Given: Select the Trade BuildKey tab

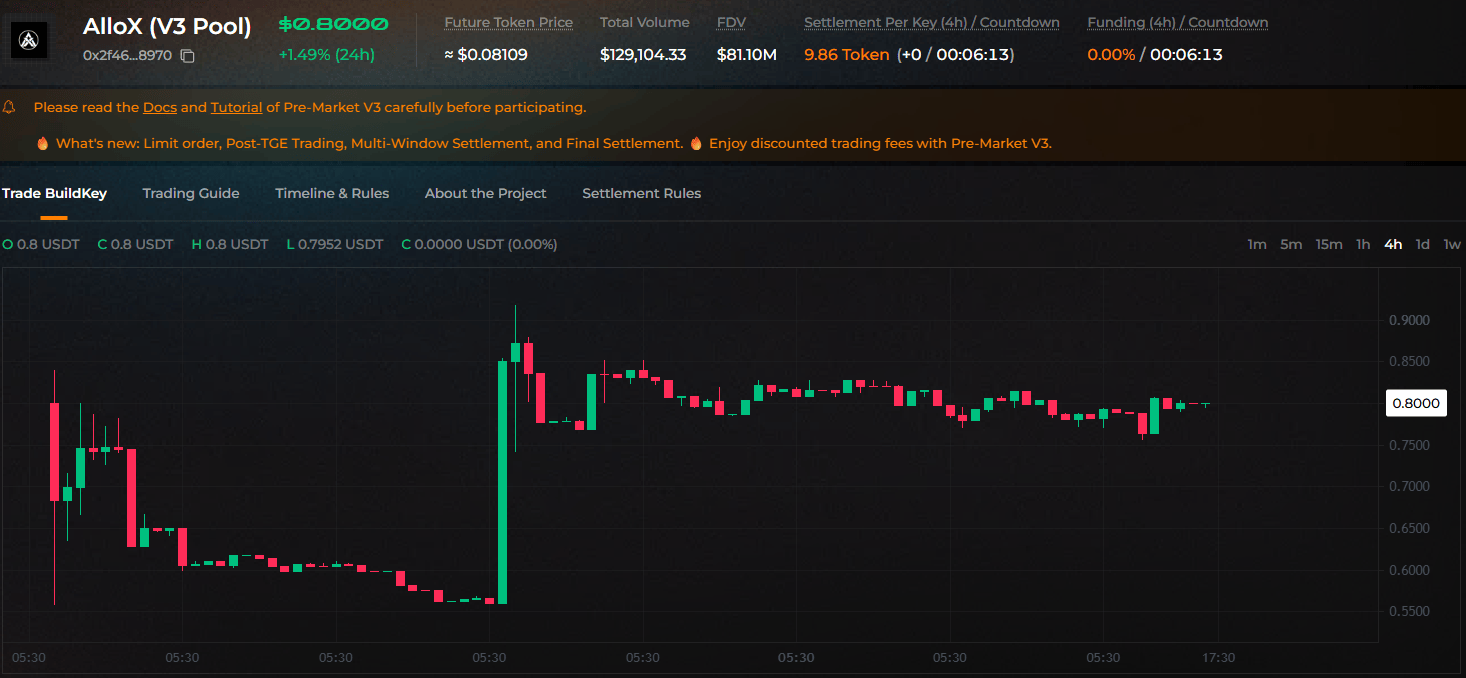Looking at the screenshot, I should click(54, 193).
